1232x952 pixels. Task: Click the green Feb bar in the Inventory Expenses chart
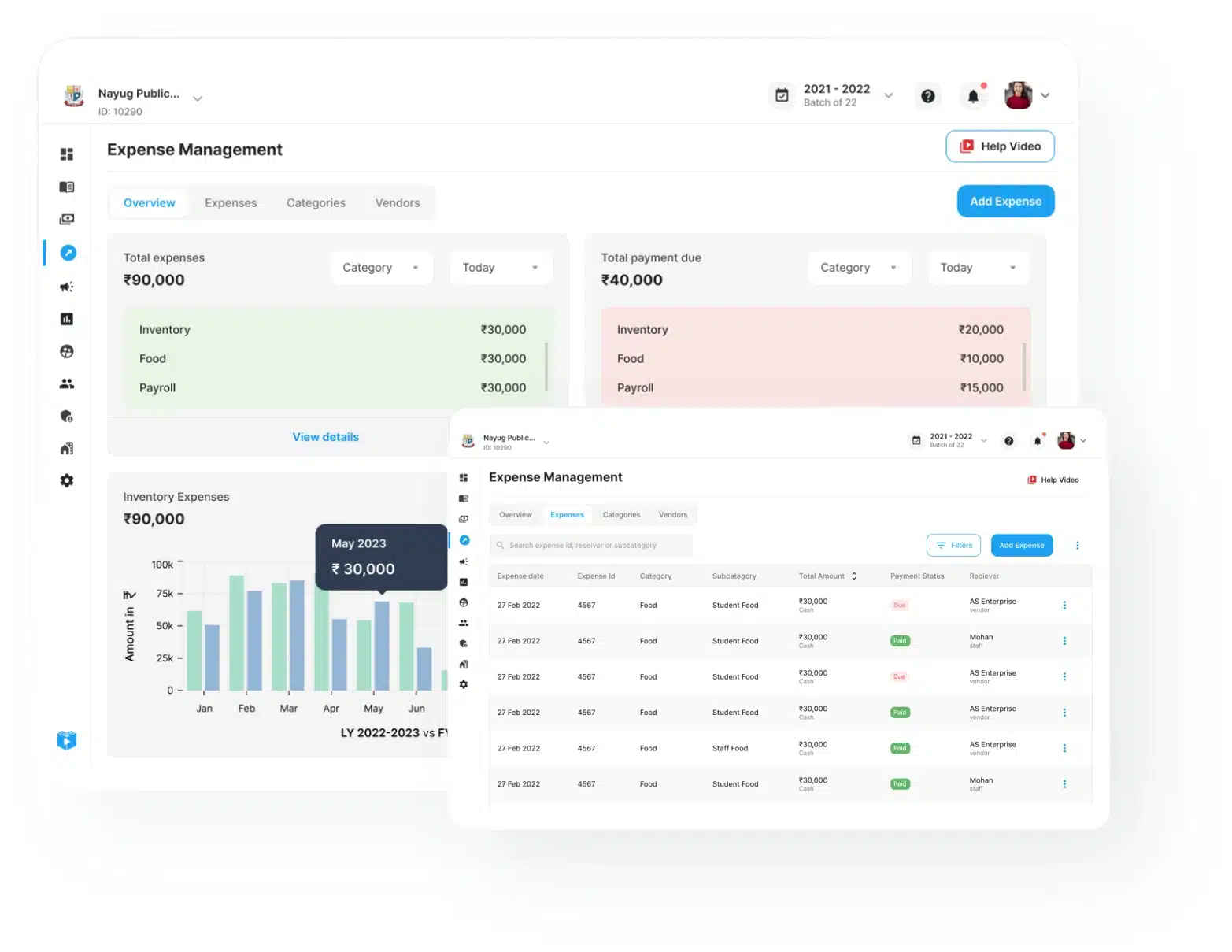pos(236,633)
